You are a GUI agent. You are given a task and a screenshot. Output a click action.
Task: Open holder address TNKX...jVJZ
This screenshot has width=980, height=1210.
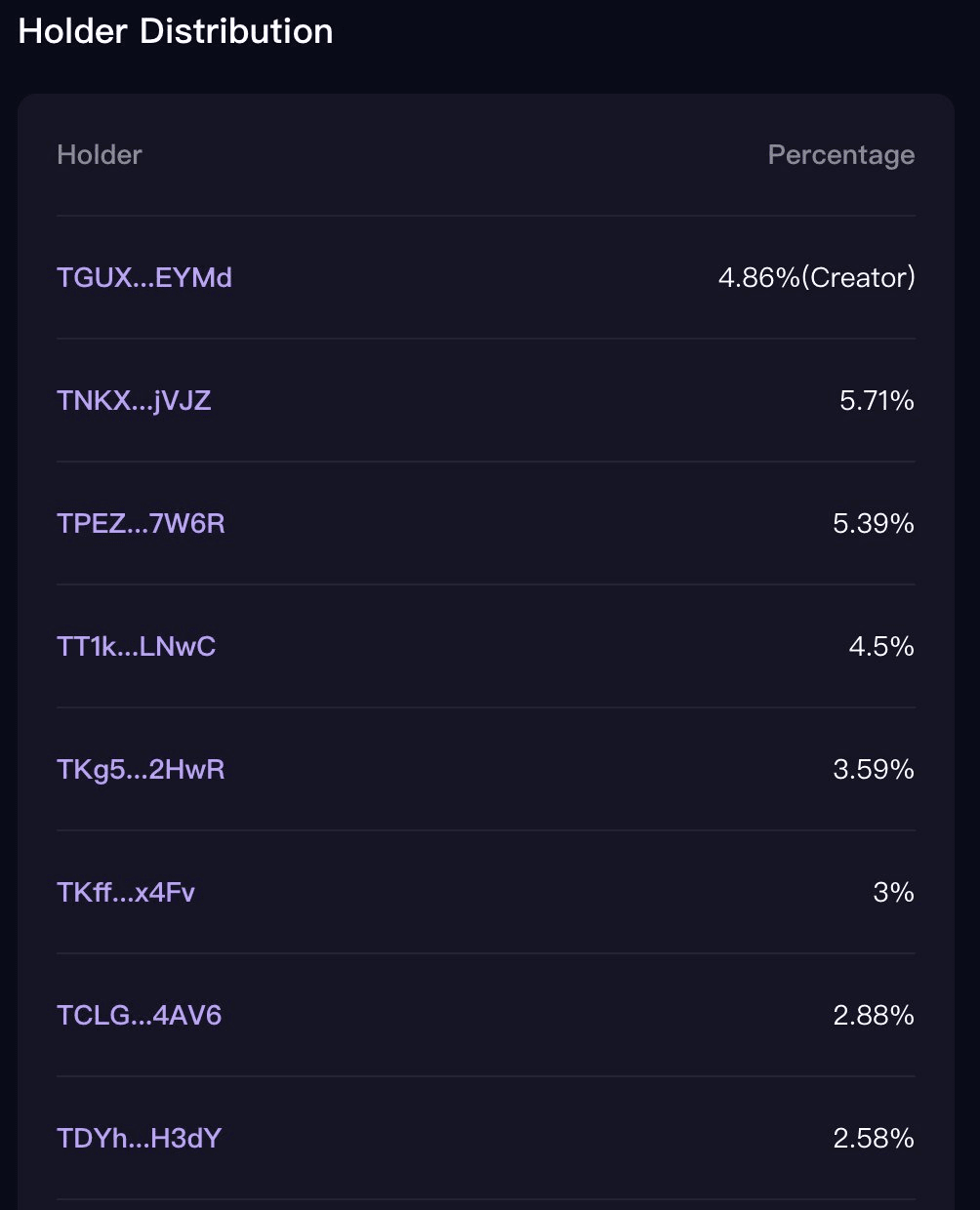(134, 401)
